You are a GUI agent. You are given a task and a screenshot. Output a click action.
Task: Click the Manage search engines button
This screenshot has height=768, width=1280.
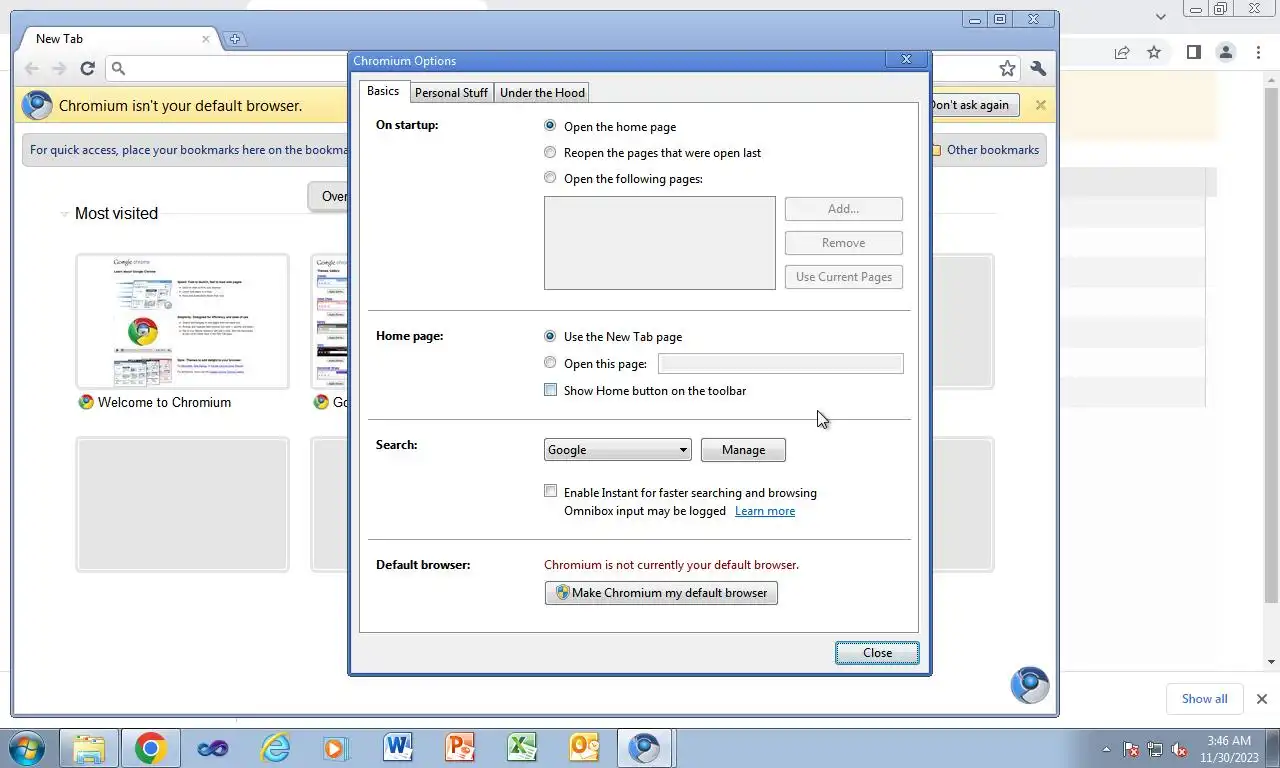tap(743, 450)
